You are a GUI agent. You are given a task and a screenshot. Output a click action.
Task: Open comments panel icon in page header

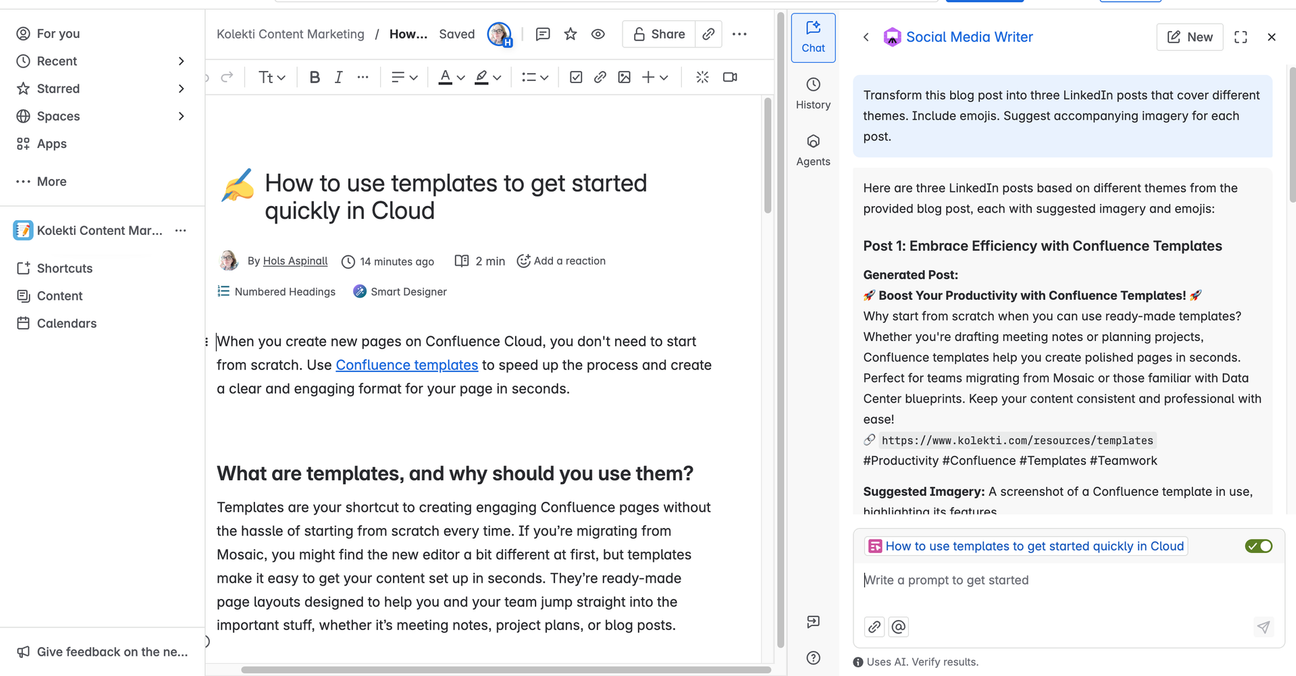[x=543, y=34]
